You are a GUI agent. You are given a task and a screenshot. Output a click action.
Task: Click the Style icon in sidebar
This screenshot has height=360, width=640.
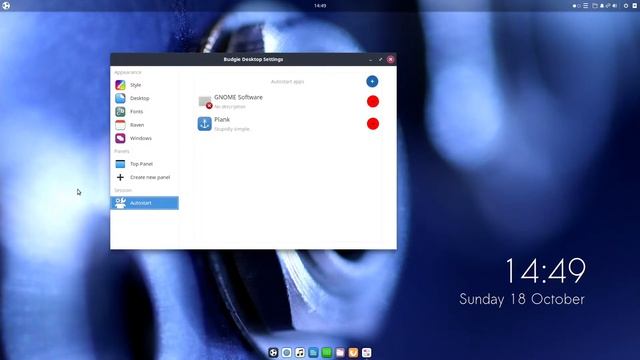pyautogui.click(x=120, y=85)
